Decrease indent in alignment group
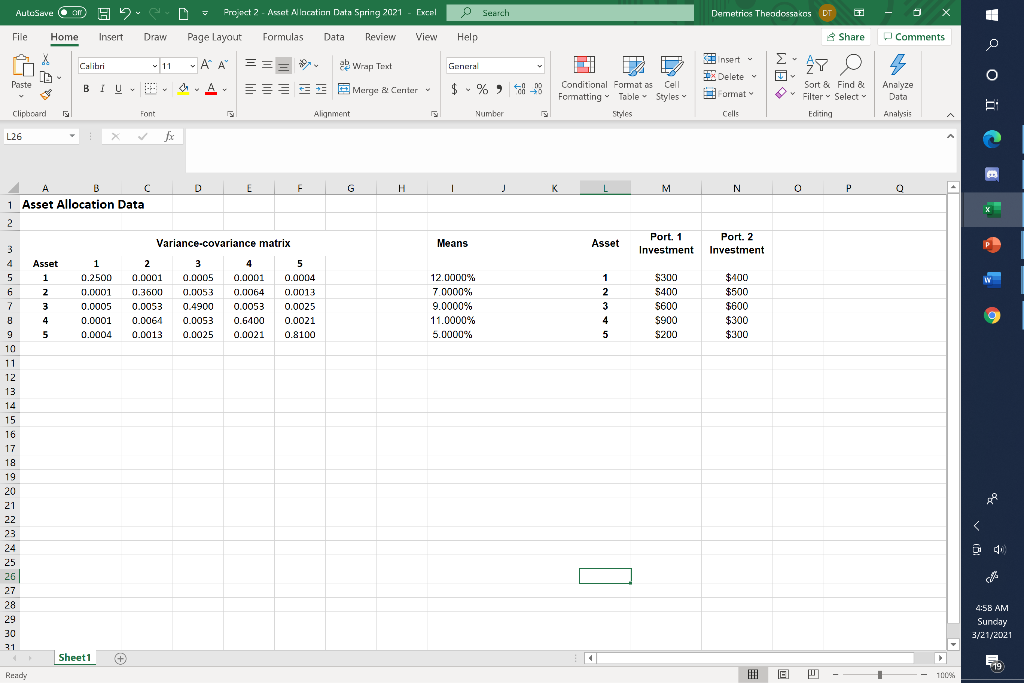This screenshot has width=1024, height=683. click(x=304, y=89)
